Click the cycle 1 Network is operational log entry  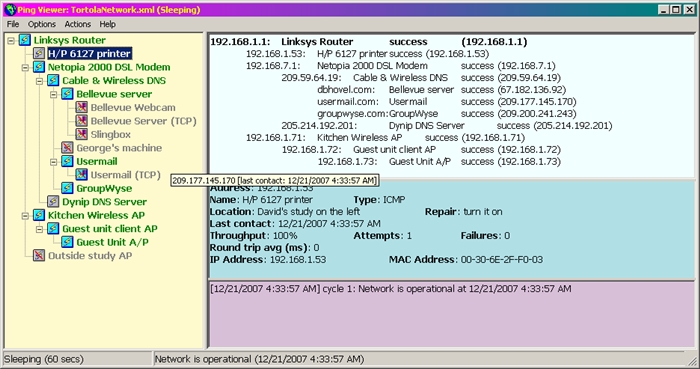tap(391, 289)
